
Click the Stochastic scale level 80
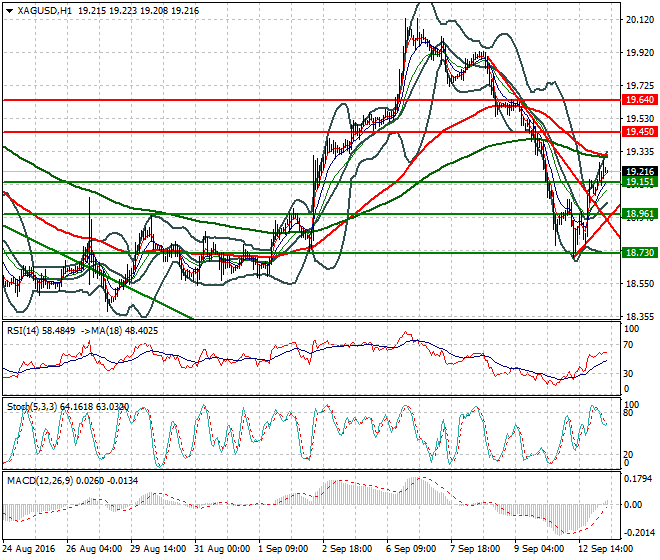(628, 413)
